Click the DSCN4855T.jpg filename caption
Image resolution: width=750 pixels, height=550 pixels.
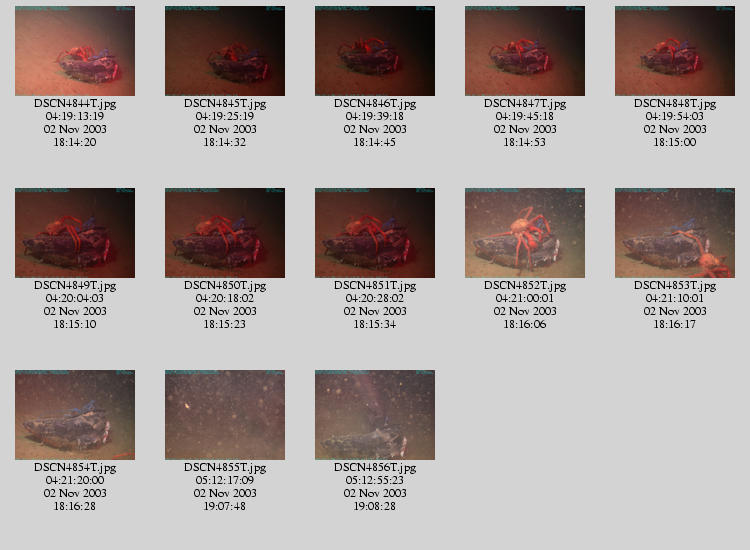coord(225,468)
